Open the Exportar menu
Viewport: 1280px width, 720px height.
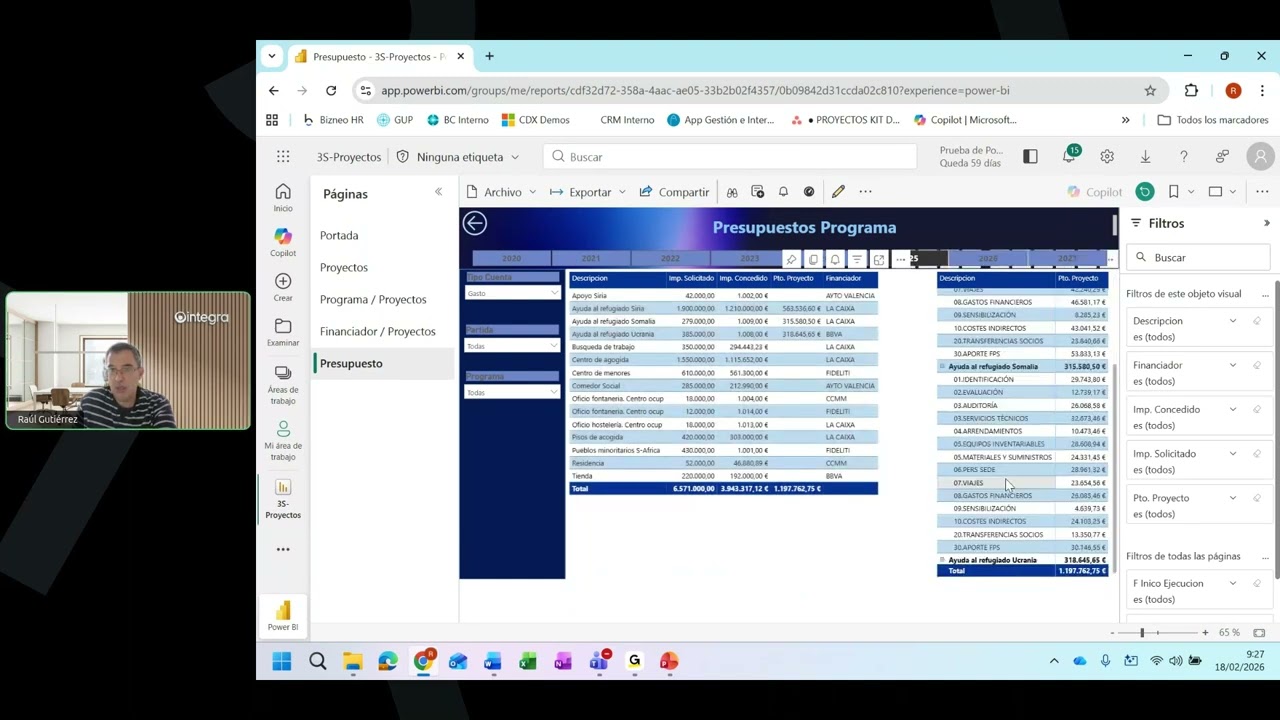click(588, 192)
